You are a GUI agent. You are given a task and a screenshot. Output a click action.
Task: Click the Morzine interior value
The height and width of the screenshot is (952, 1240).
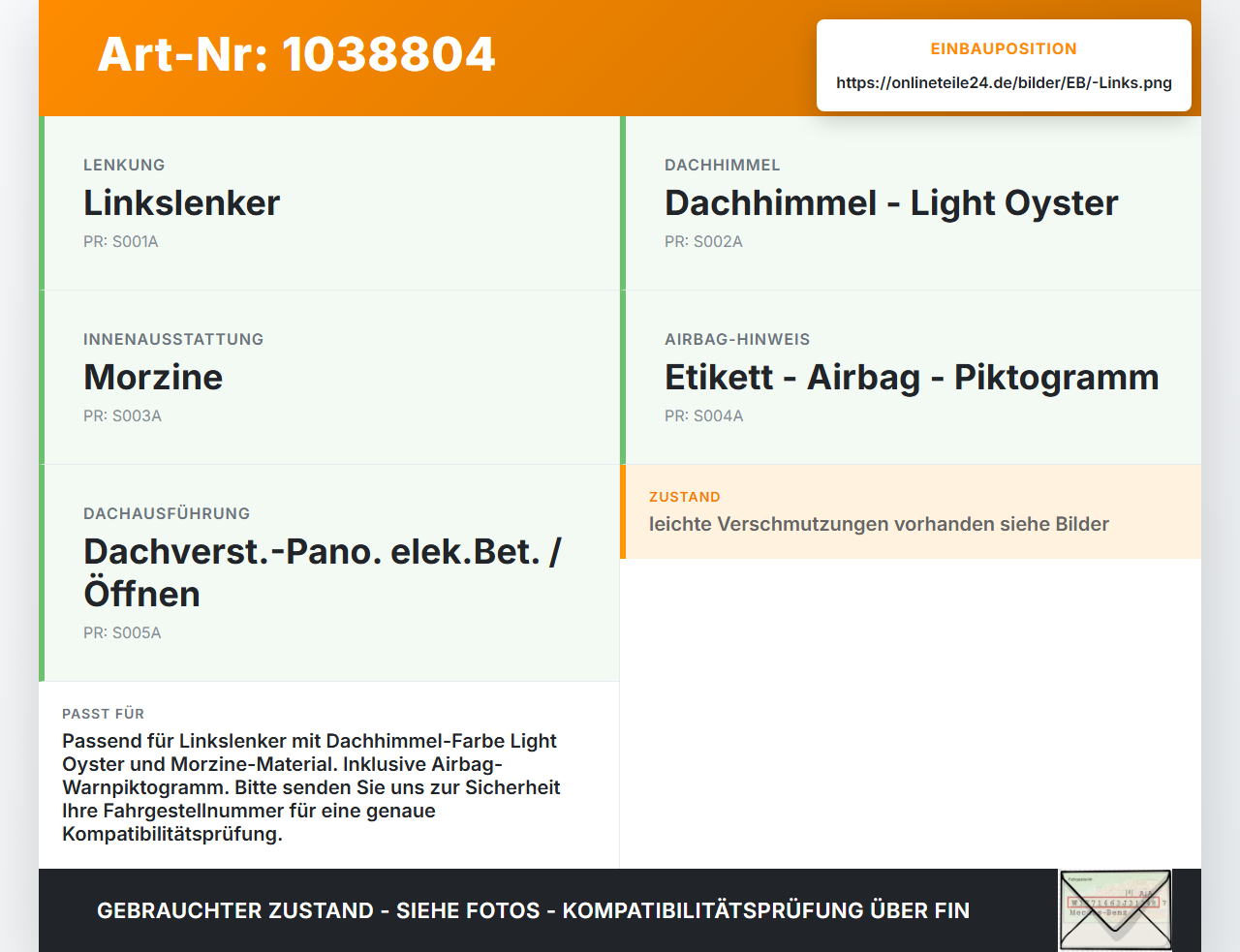click(153, 377)
